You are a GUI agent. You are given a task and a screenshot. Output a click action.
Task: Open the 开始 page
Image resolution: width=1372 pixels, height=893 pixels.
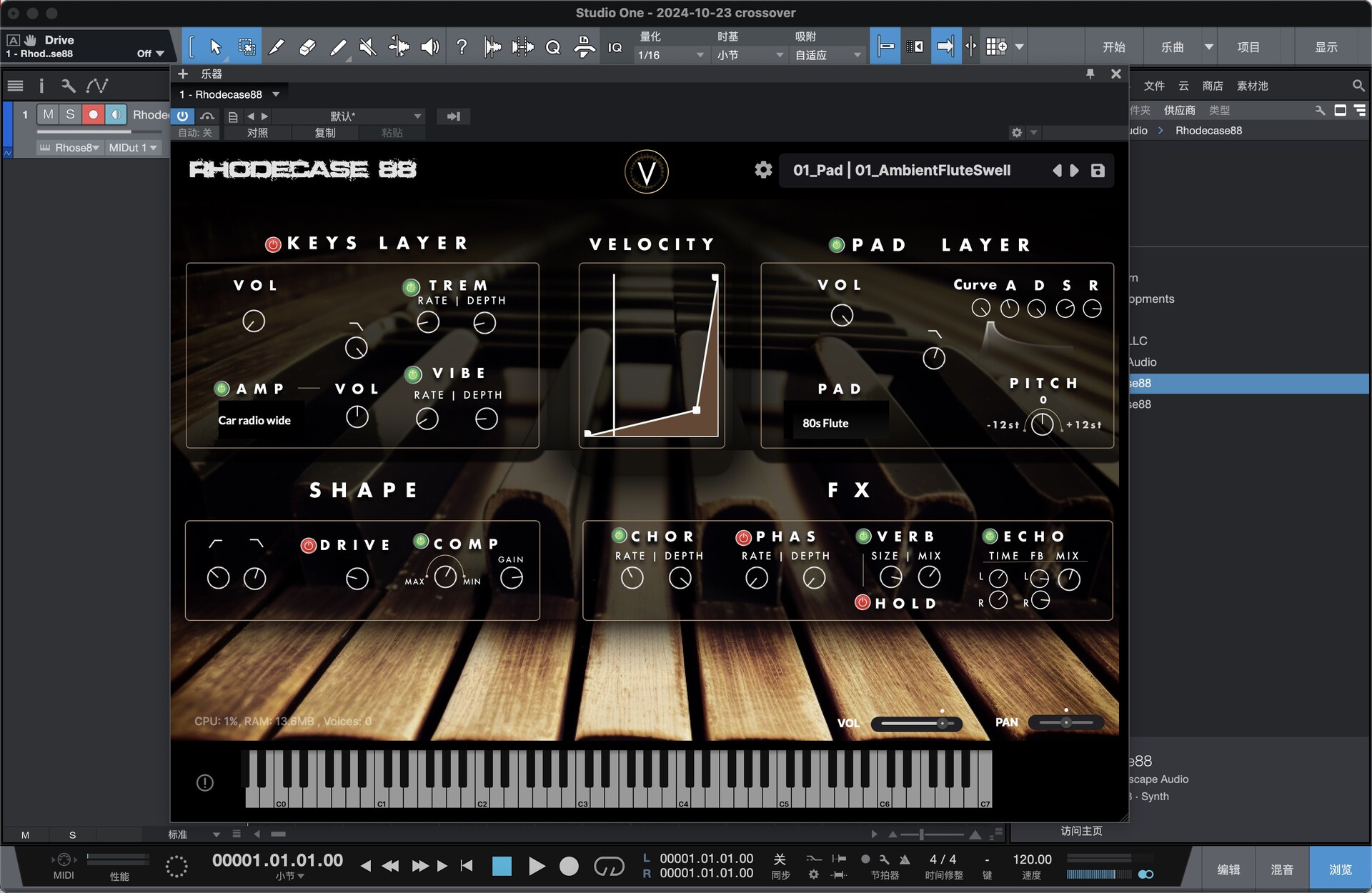click(x=1113, y=47)
